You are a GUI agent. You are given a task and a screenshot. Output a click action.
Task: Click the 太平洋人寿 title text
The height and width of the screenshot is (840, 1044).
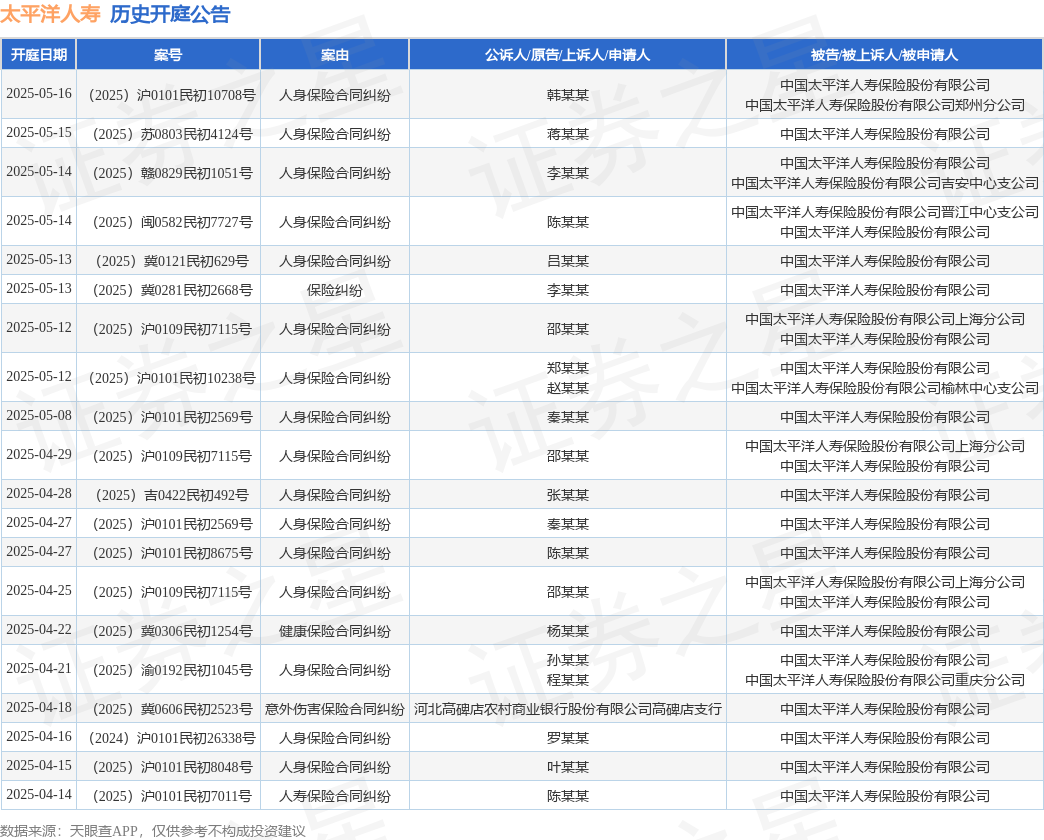pyautogui.click(x=51, y=14)
